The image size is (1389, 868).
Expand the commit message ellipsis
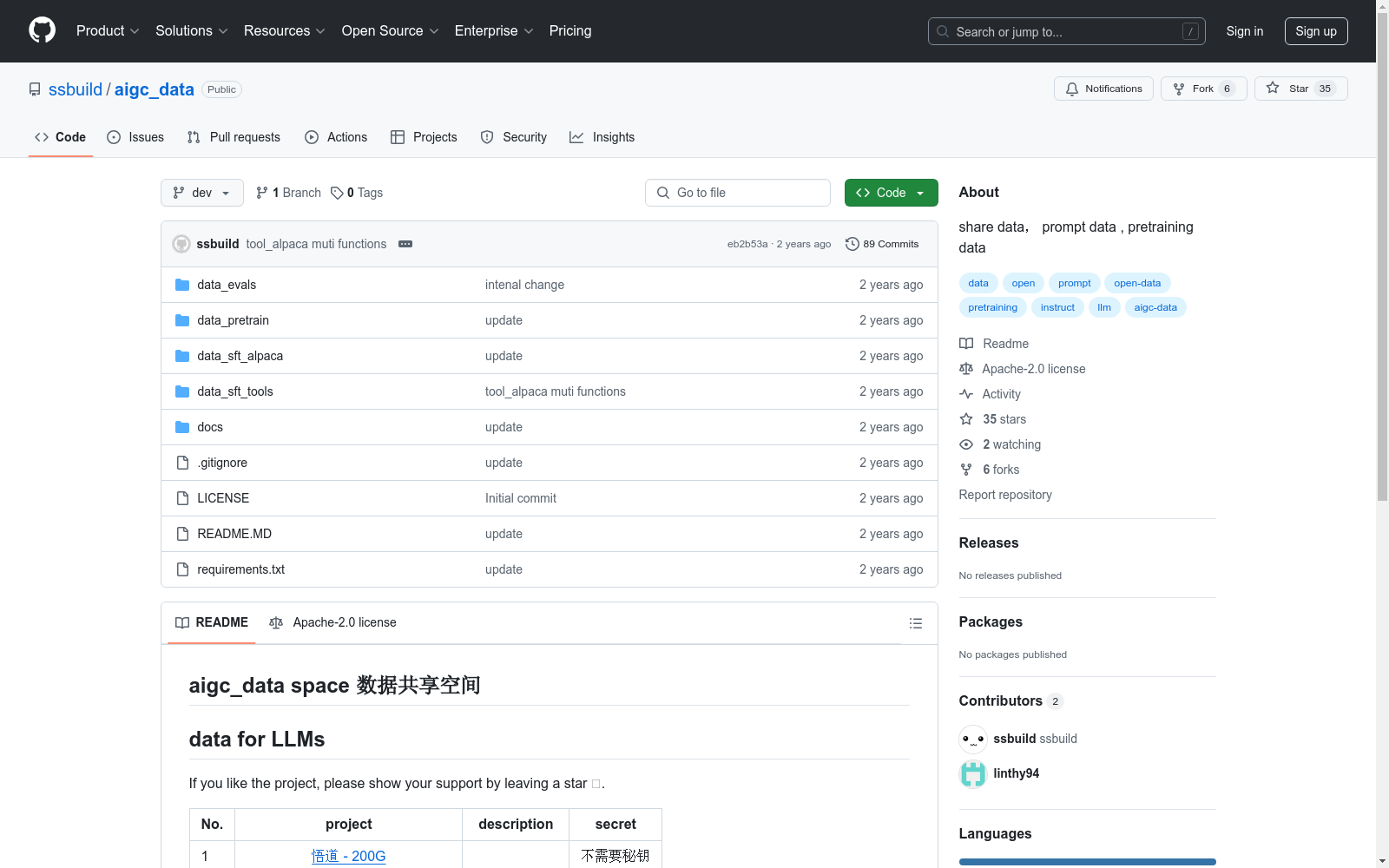pyautogui.click(x=405, y=244)
